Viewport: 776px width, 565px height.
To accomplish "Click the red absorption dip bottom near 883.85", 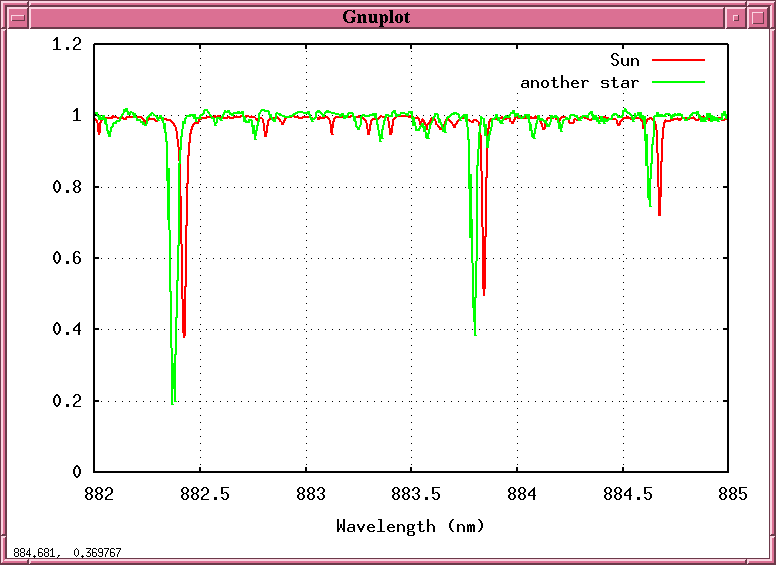I will (x=484, y=292).
